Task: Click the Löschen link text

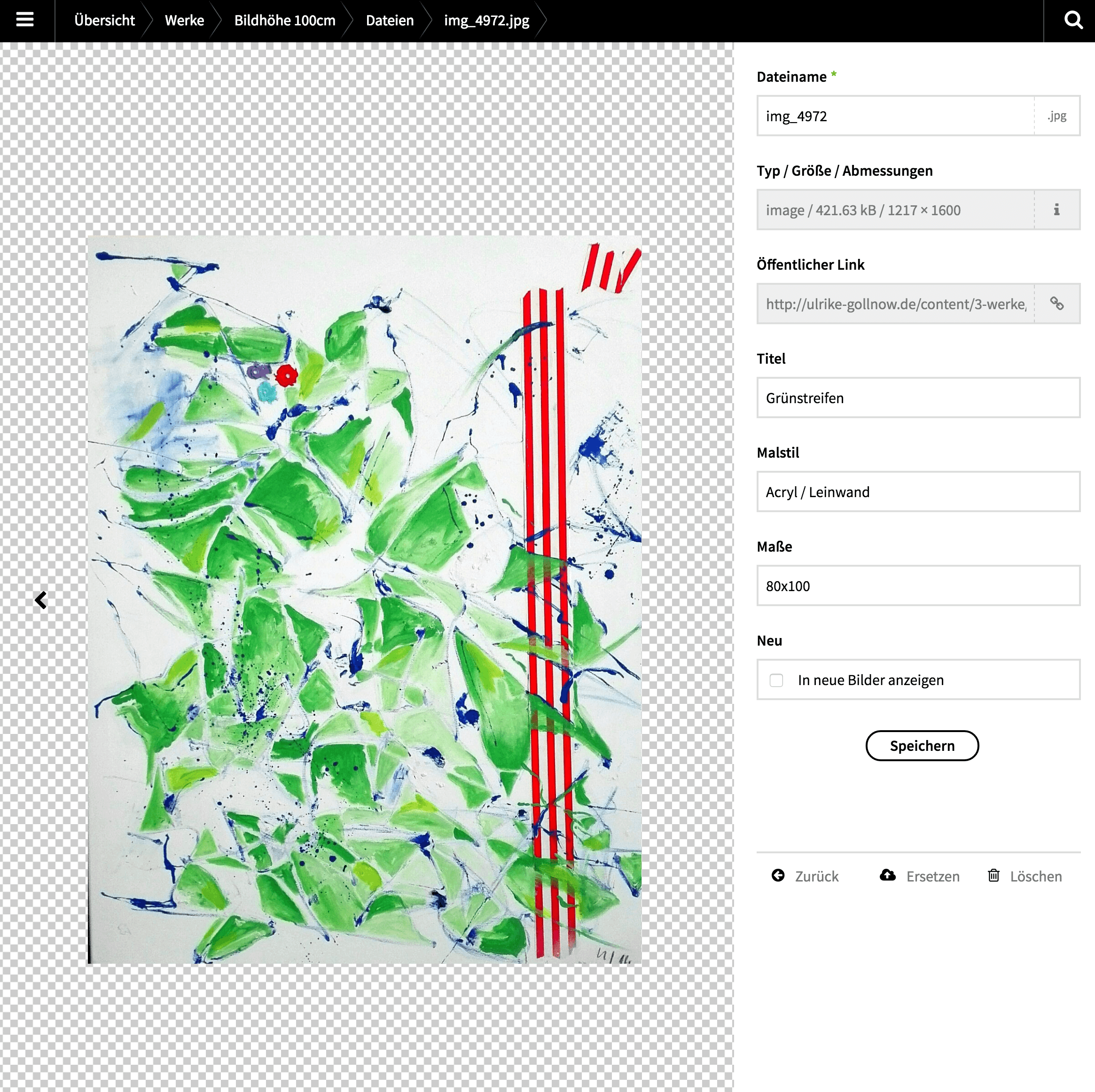Action: pyautogui.click(x=1035, y=876)
